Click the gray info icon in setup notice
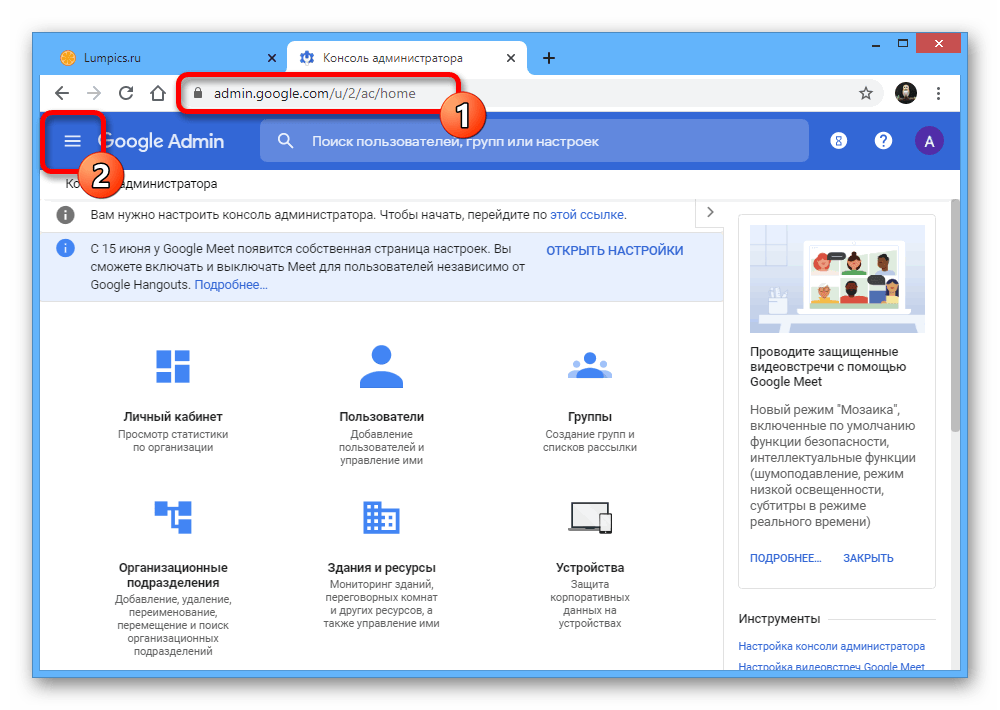 click(x=65, y=215)
